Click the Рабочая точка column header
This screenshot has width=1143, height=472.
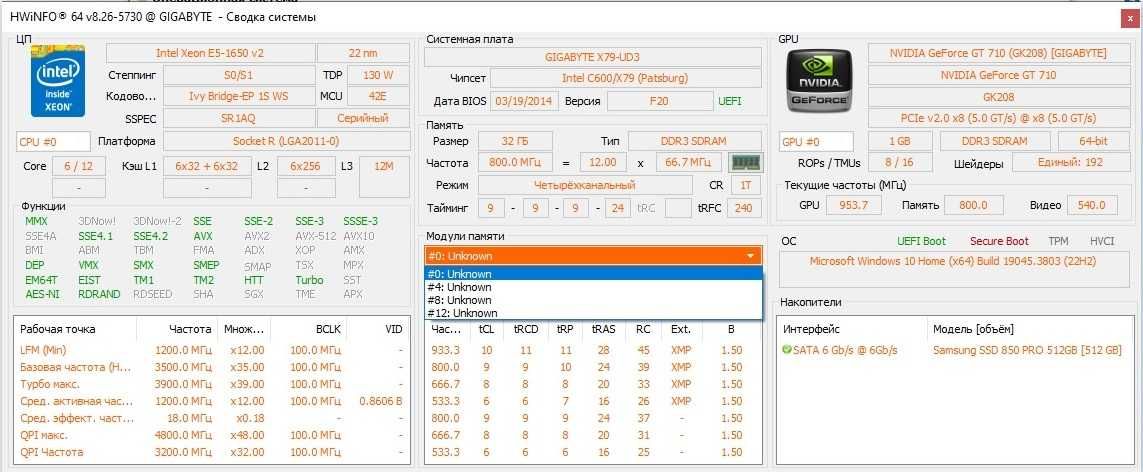(58, 329)
